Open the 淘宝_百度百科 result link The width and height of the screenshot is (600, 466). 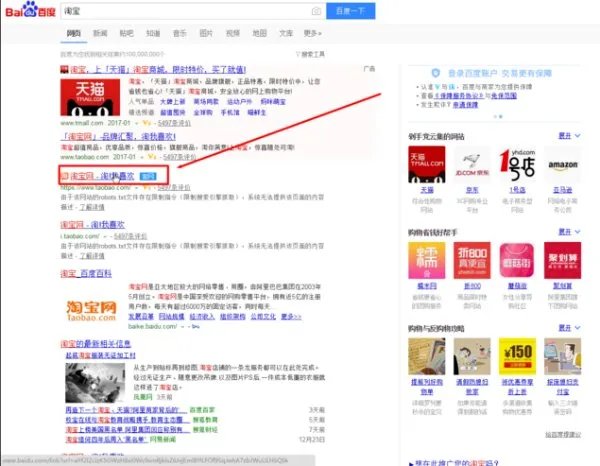[x=86, y=274]
